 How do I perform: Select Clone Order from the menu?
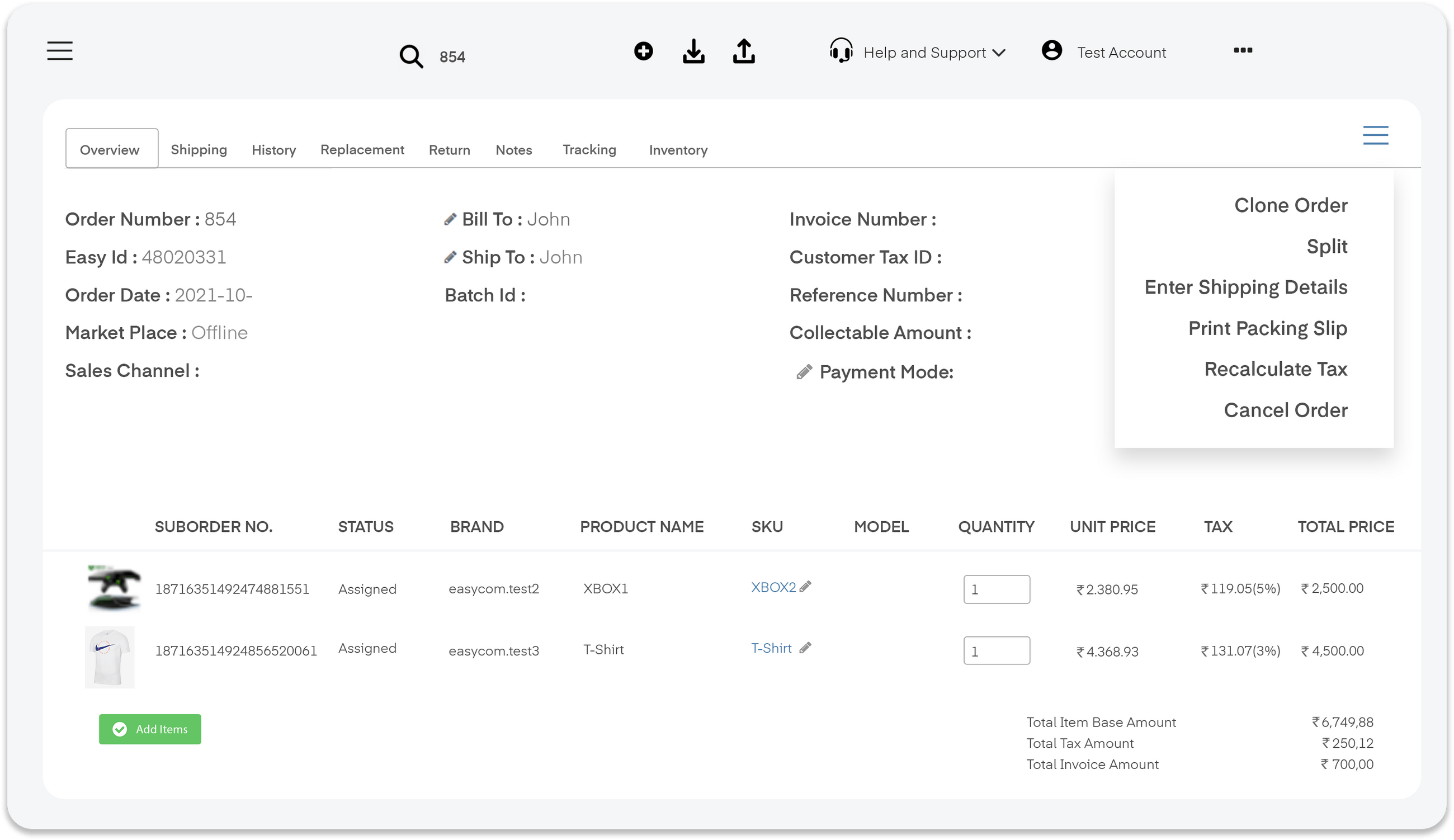coord(1291,205)
